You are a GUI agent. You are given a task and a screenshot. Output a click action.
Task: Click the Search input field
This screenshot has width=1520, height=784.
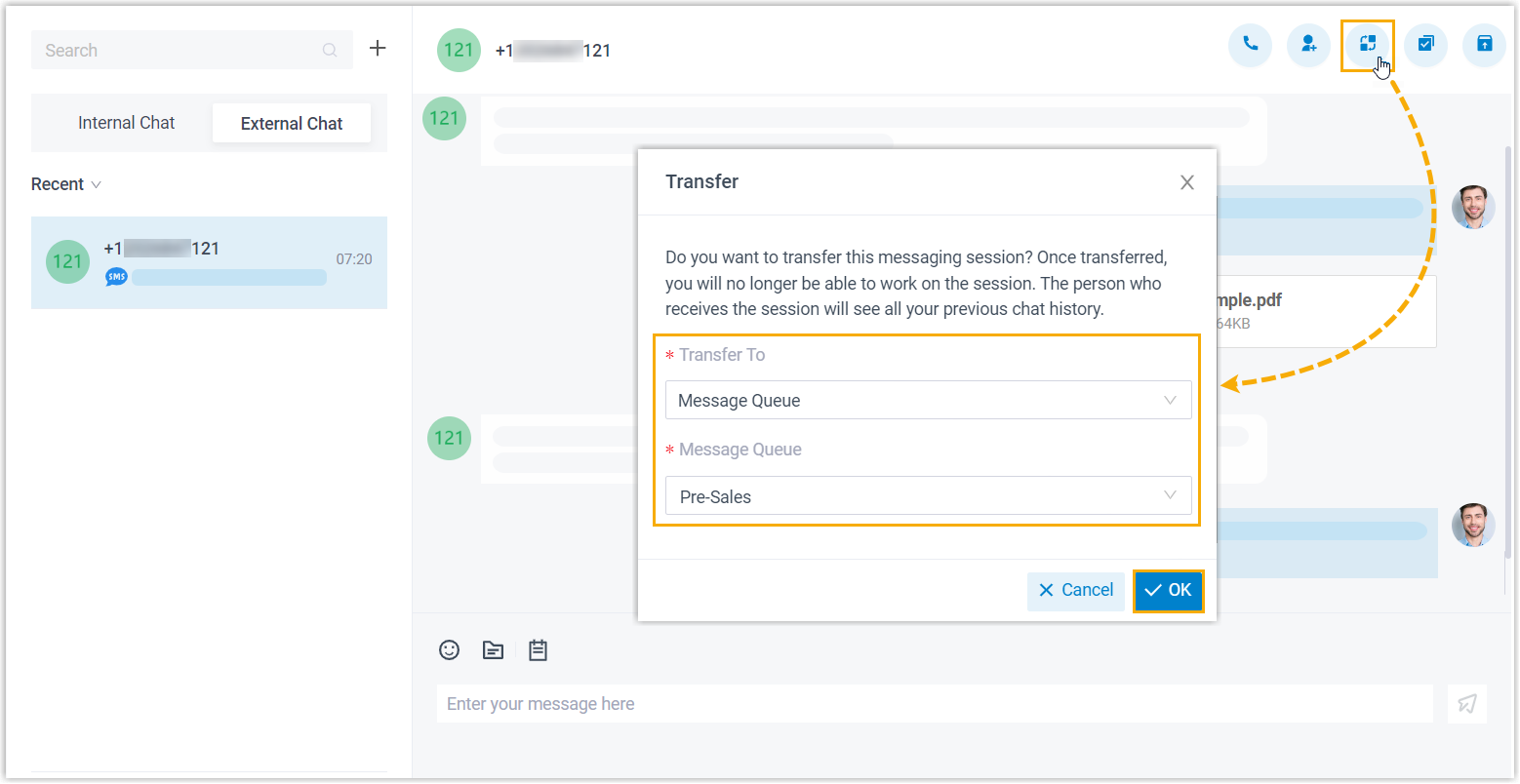coord(180,50)
